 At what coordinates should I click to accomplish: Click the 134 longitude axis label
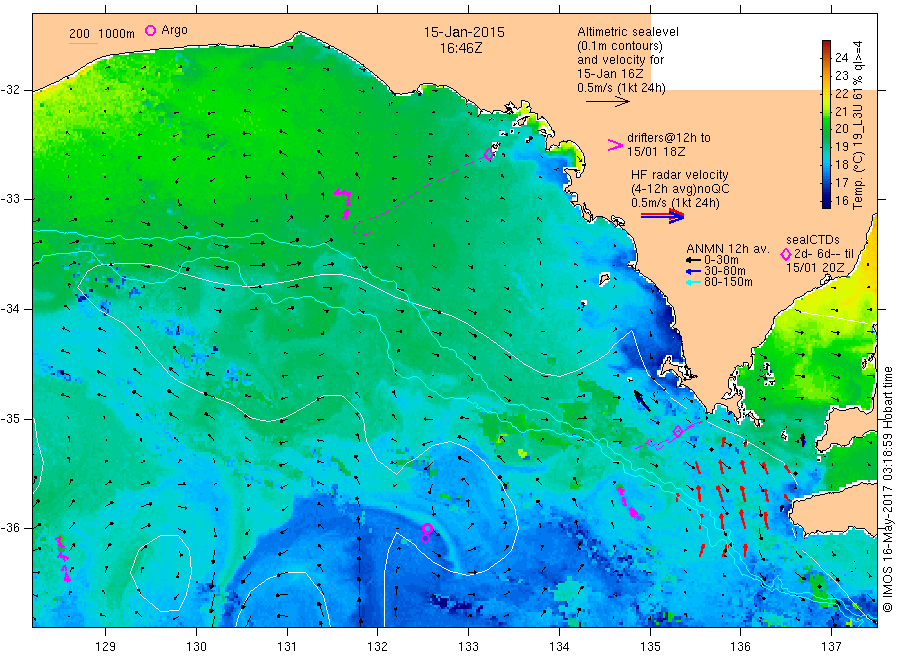coord(559,646)
